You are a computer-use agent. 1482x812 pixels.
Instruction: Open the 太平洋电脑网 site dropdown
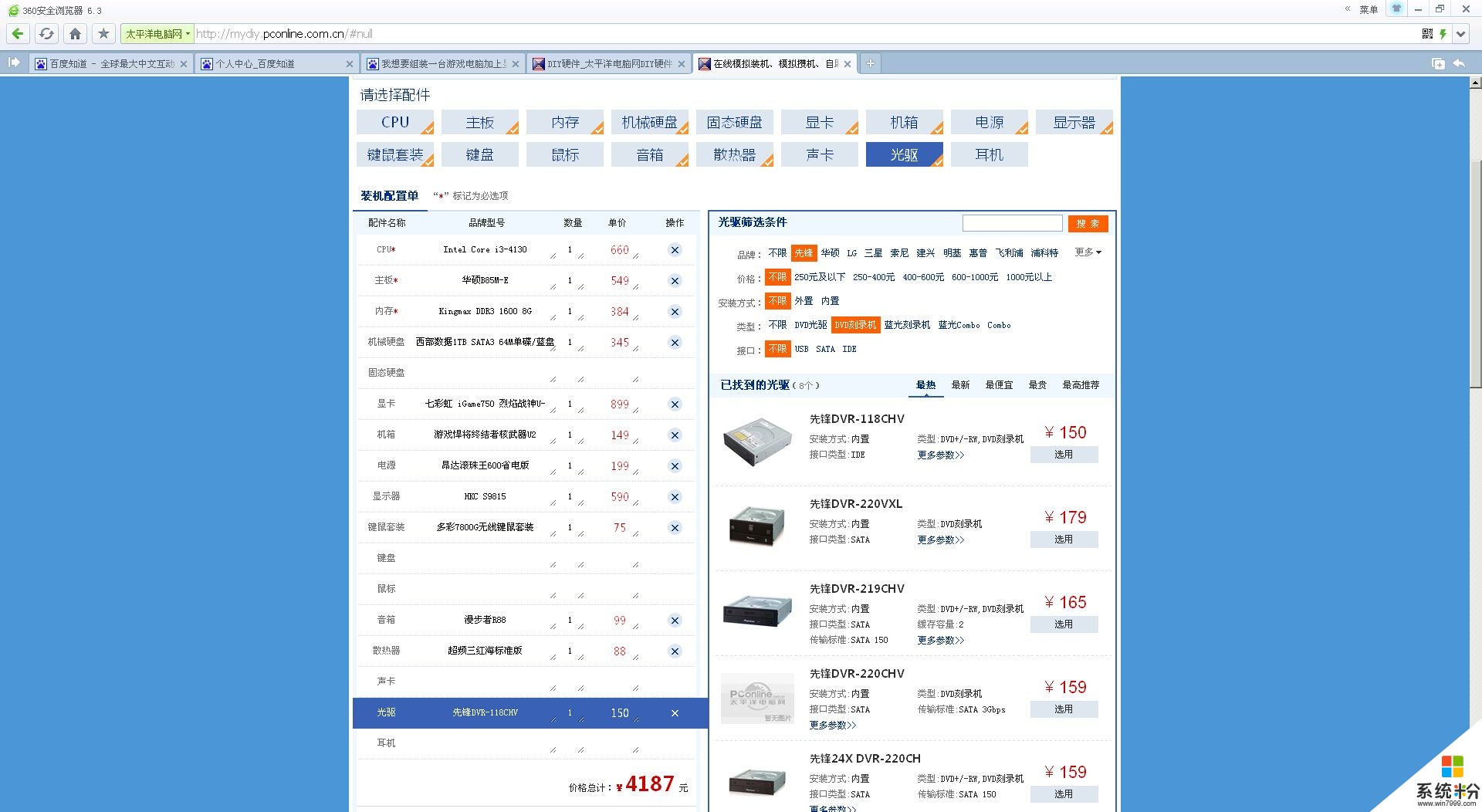[x=157, y=34]
